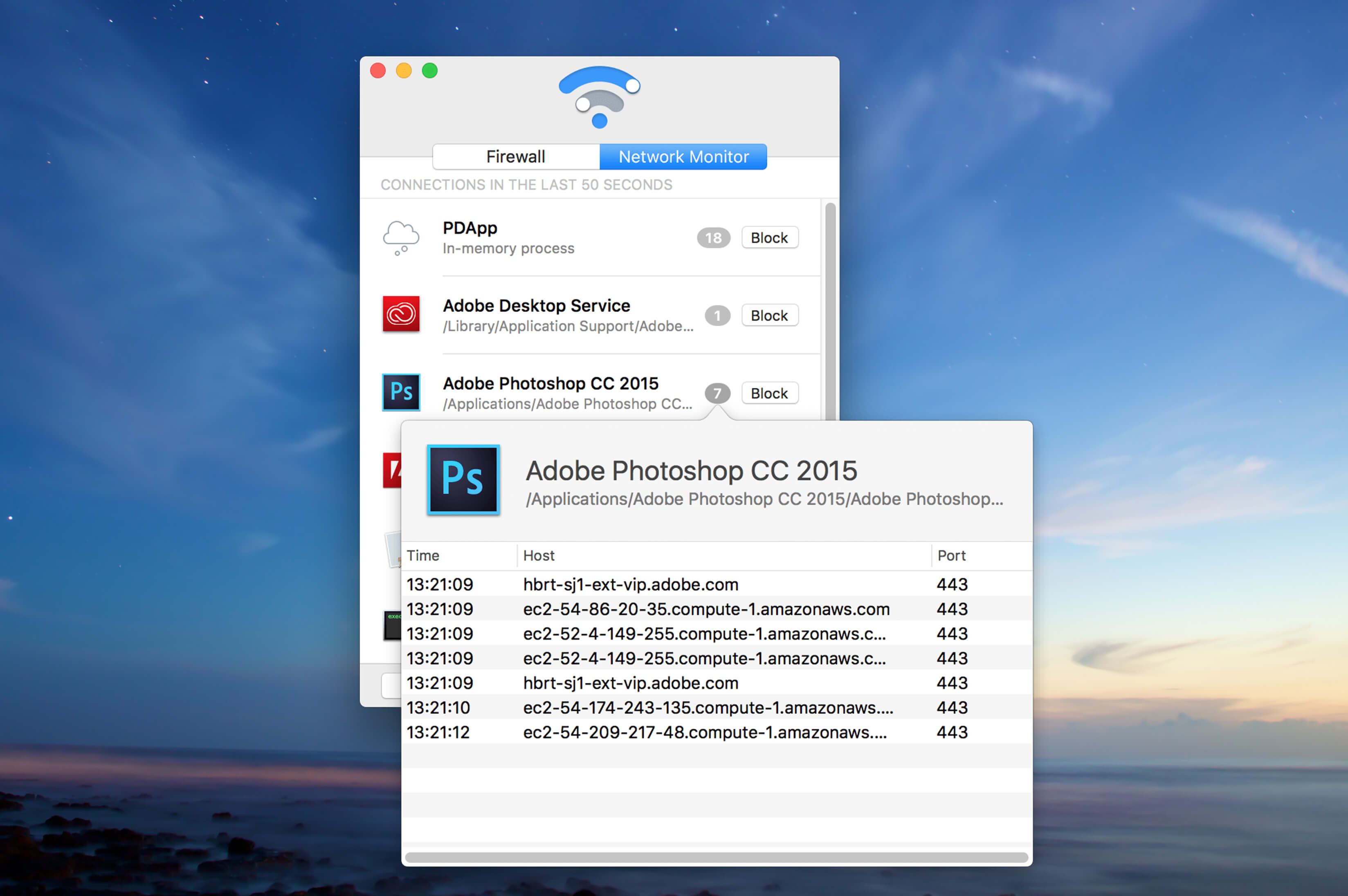Screen dimensions: 1348x896
Task: Block Adobe Desktop Service
Action: click(769, 316)
